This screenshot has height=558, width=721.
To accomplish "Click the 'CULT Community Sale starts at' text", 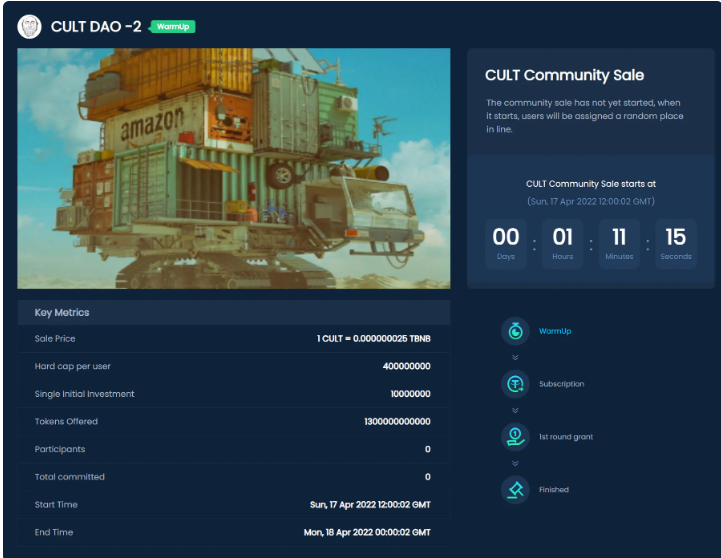I will [x=591, y=184].
